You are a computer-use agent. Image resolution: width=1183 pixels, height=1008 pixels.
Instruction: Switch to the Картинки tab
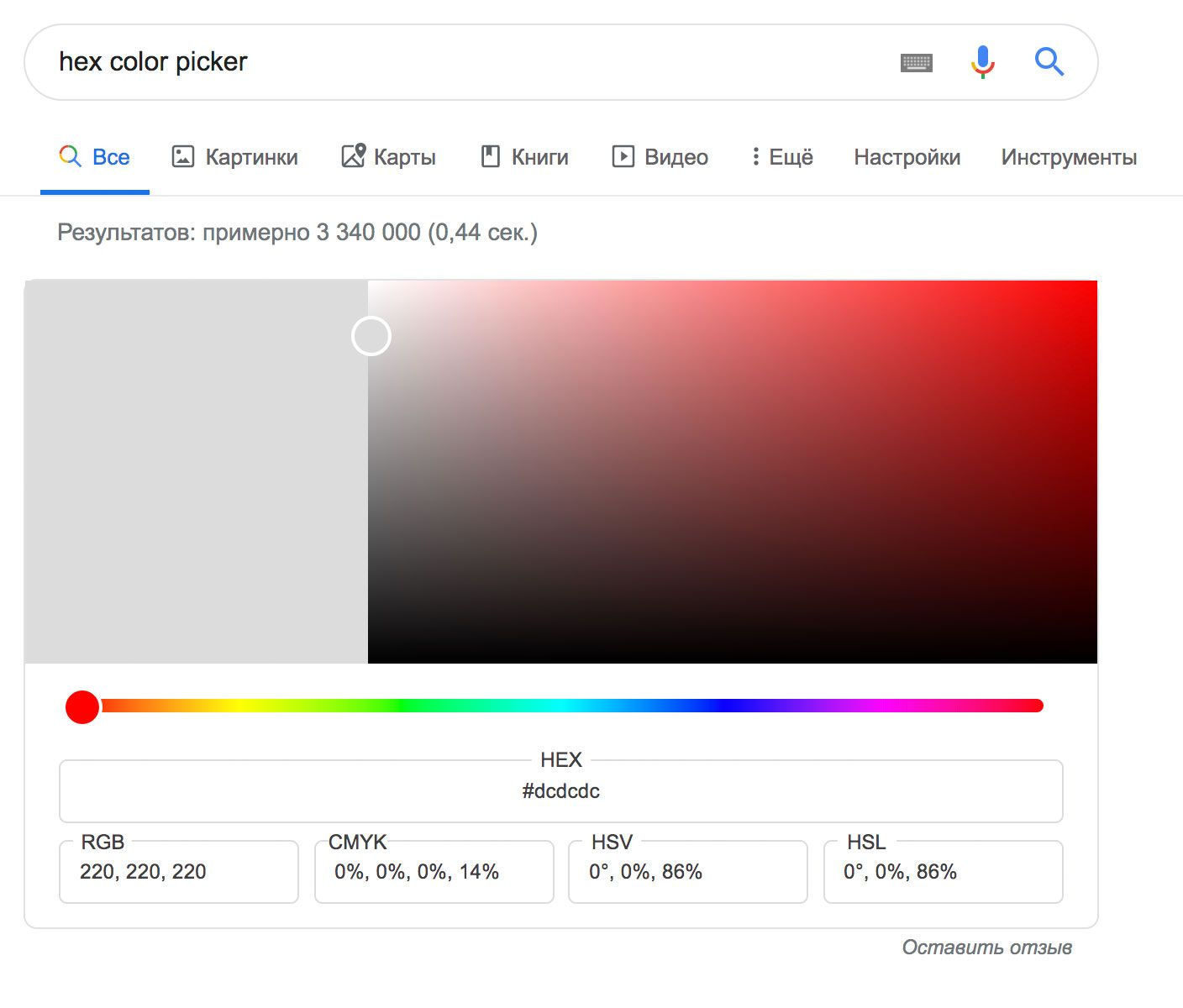coord(235,157)
